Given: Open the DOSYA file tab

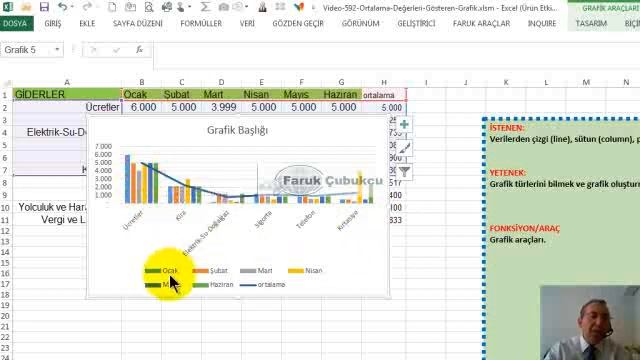Looking at the screenshot, I should pyautogui.click(x=15, y=24).
